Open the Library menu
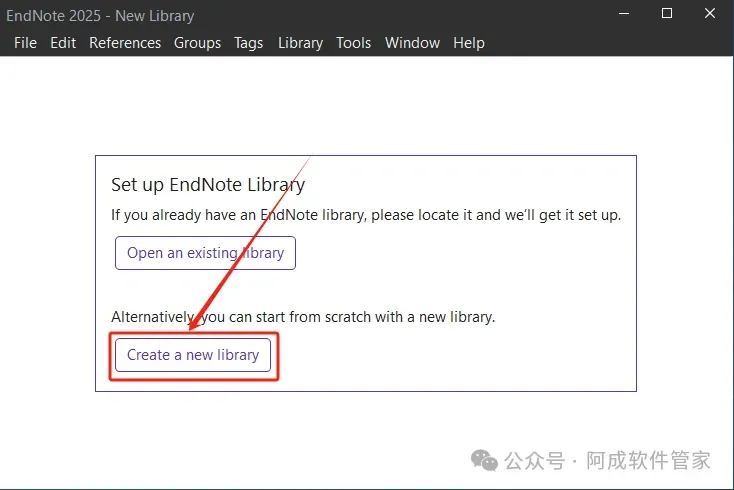The image size is (734, 490). pos(301,43)
